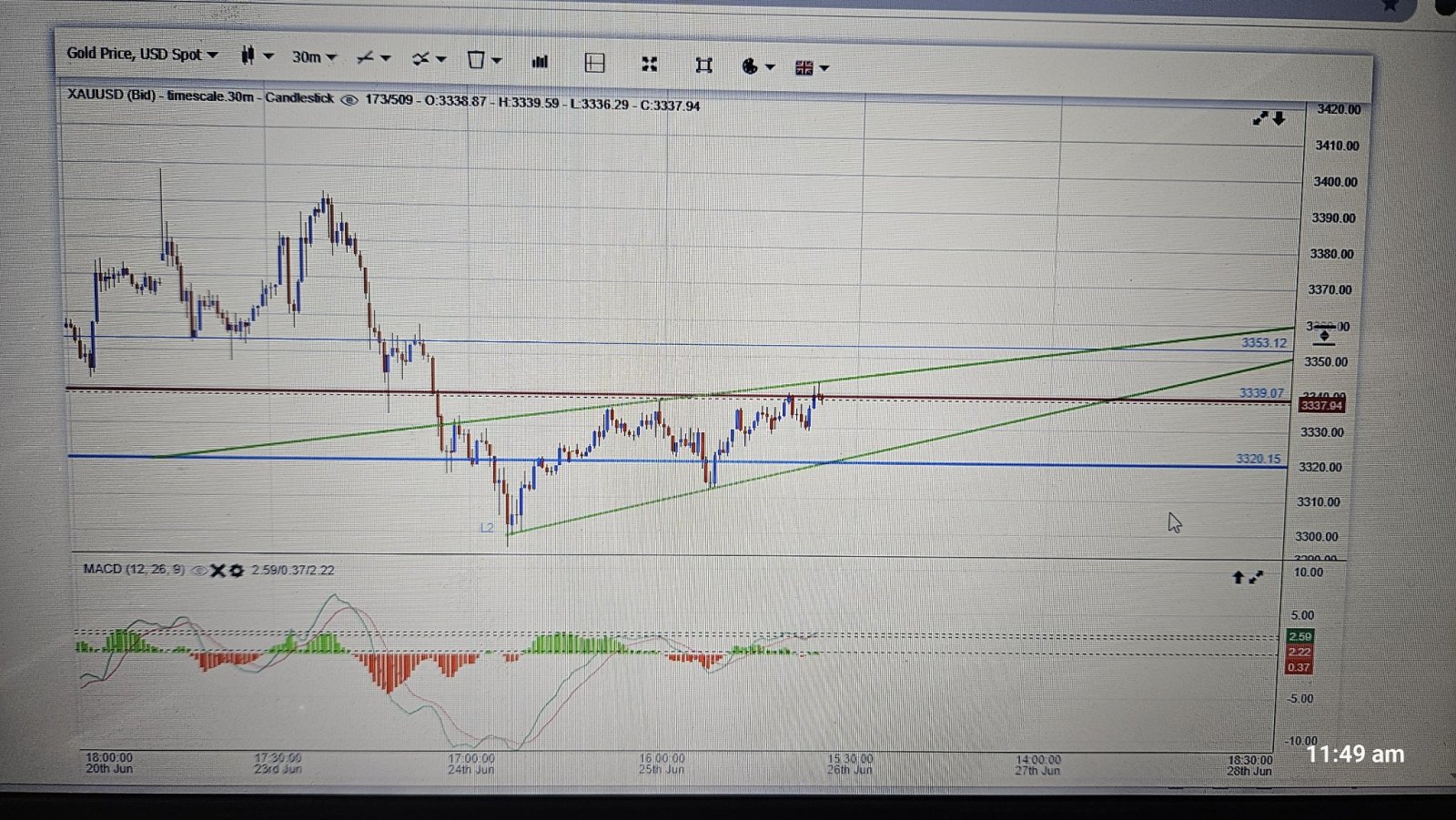This screenshot has width=1456, height=820.
Task: Click the current price tag 3337.94
Action: pos(1321,405)
